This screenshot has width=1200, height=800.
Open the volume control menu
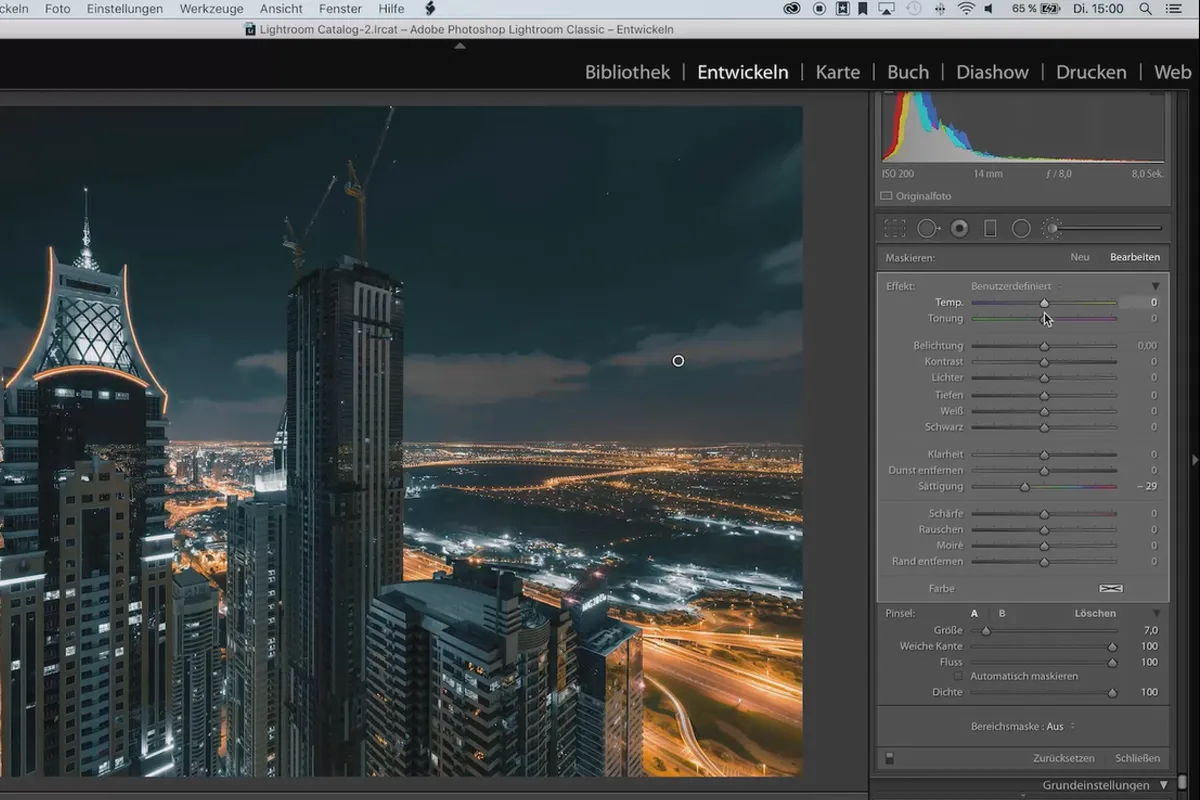(989, 9)
